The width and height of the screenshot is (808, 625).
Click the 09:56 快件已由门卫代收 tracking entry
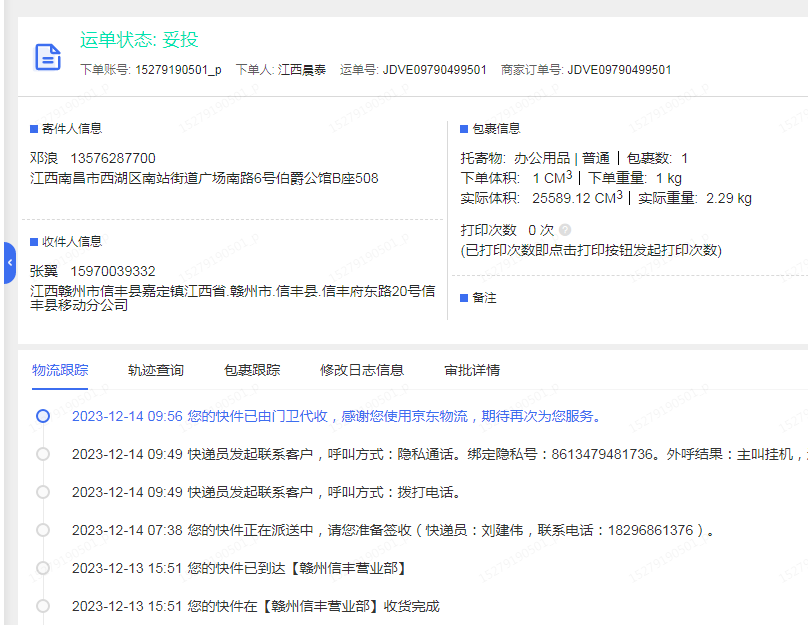click(x=338, y=416)
